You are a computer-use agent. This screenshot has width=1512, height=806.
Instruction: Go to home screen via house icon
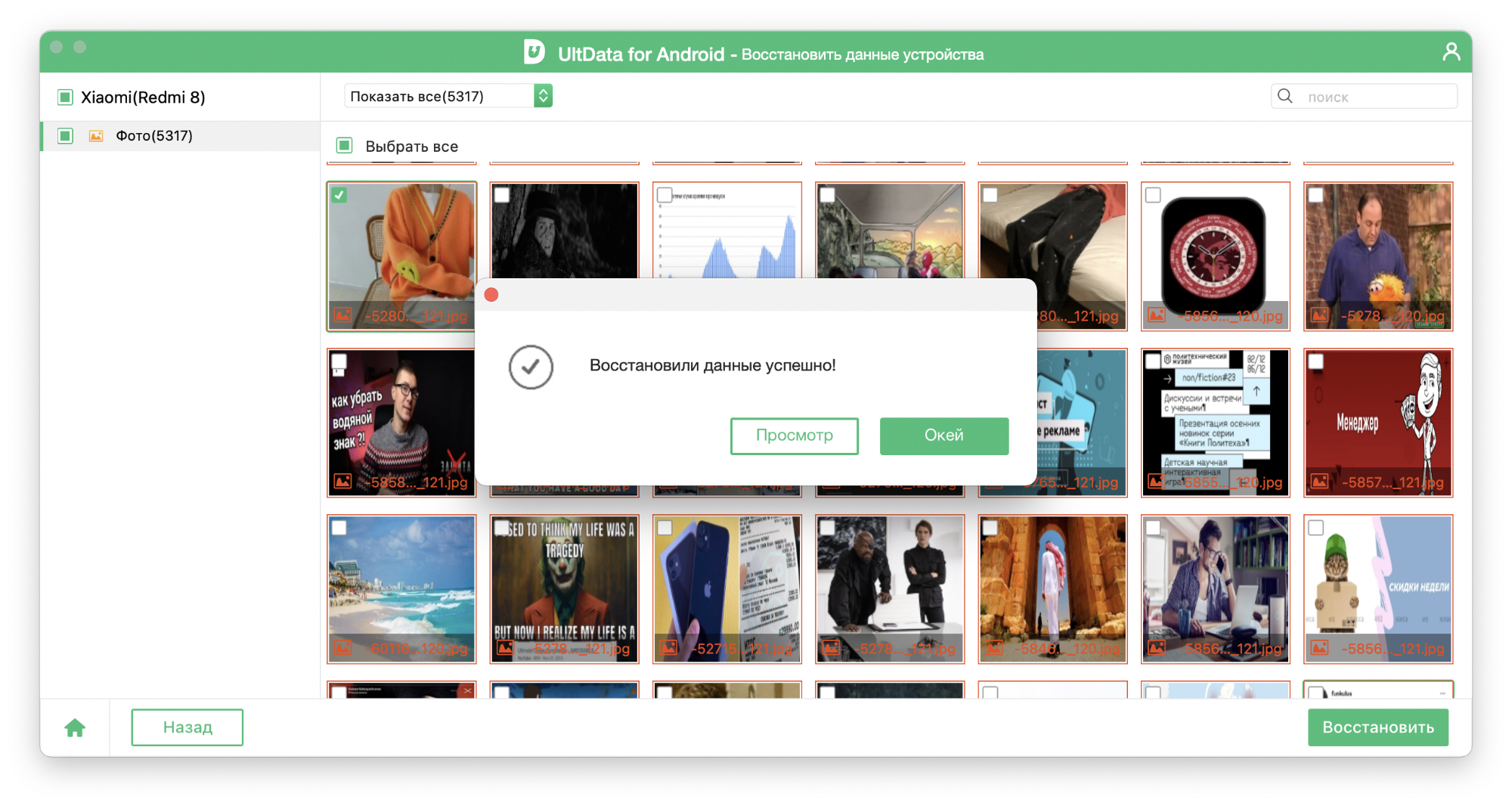point(75,728)
